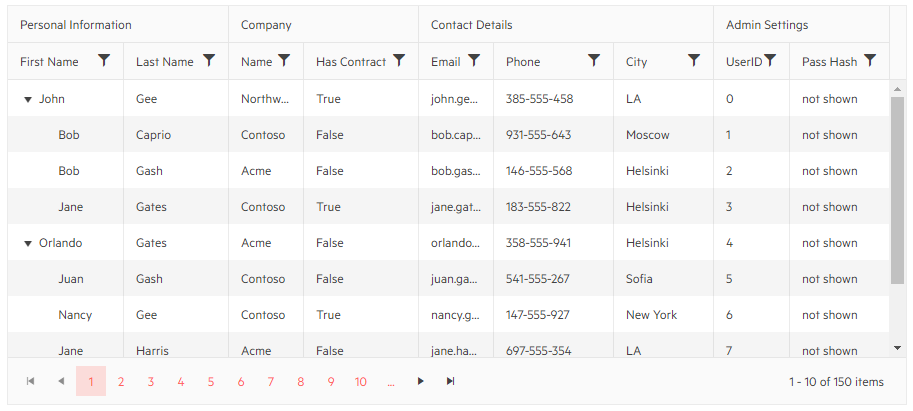The height and width of the screenshot is (411, 913).
Task: Collapse the John Gee tree row
Action: [27, 99]
